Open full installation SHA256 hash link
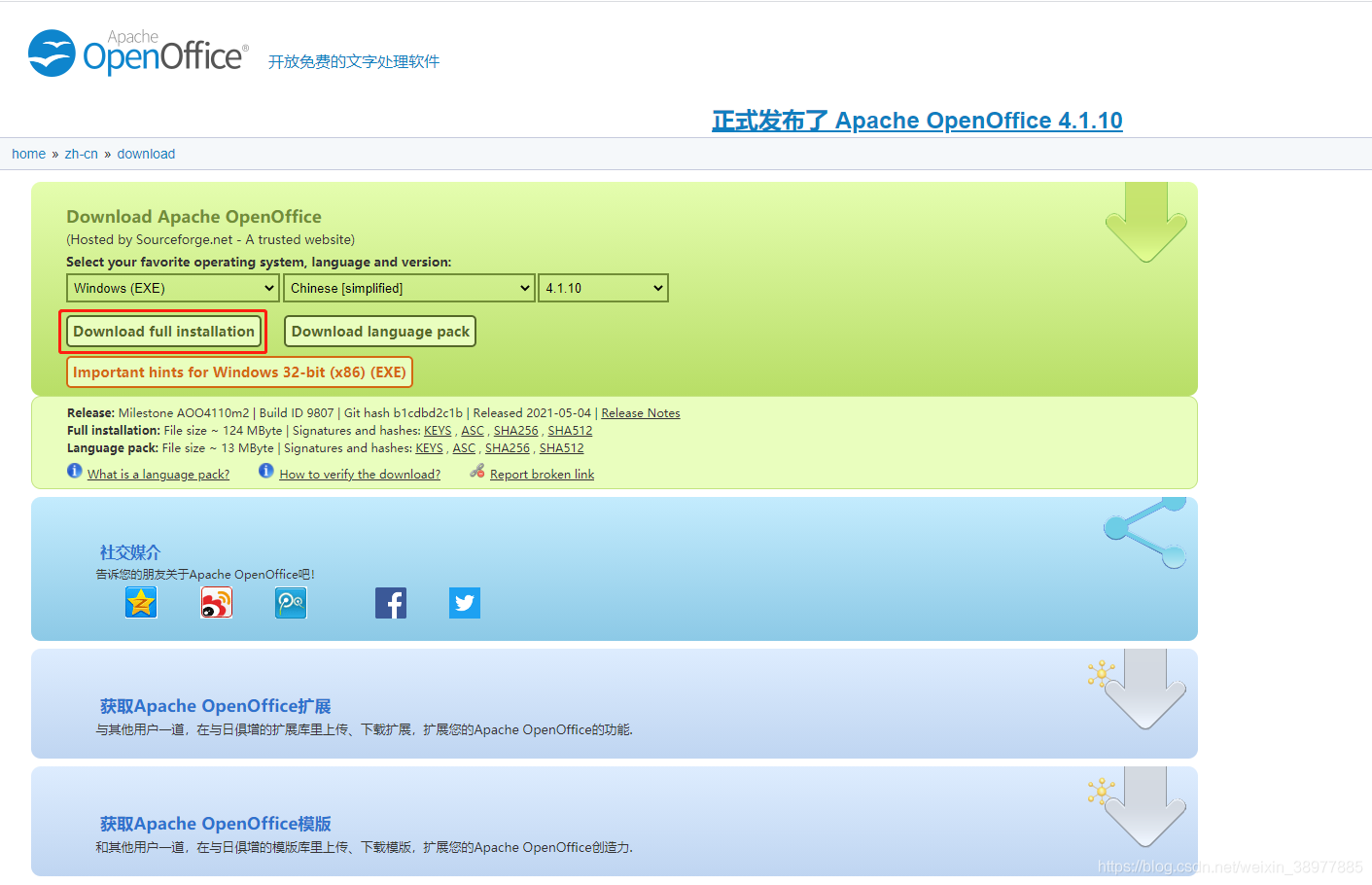 (515, 431)
